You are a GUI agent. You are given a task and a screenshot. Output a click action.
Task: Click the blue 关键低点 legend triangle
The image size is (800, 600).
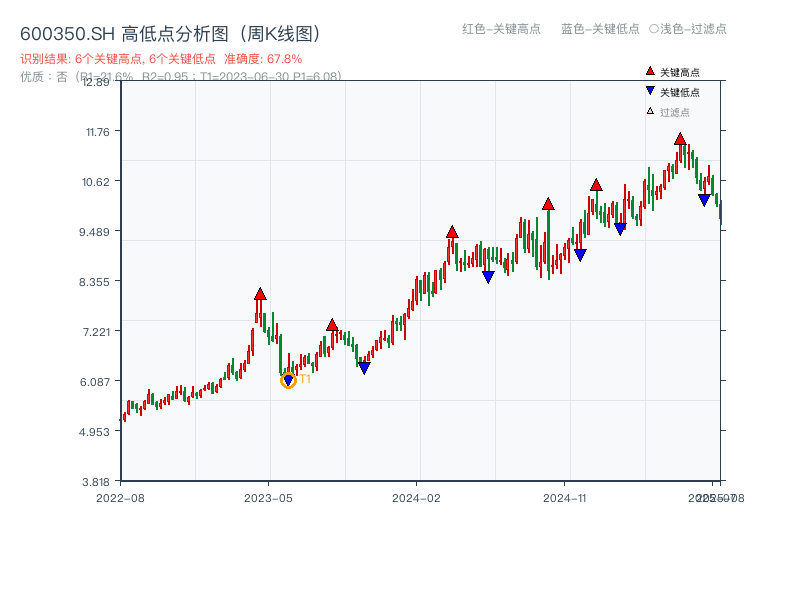650,91
